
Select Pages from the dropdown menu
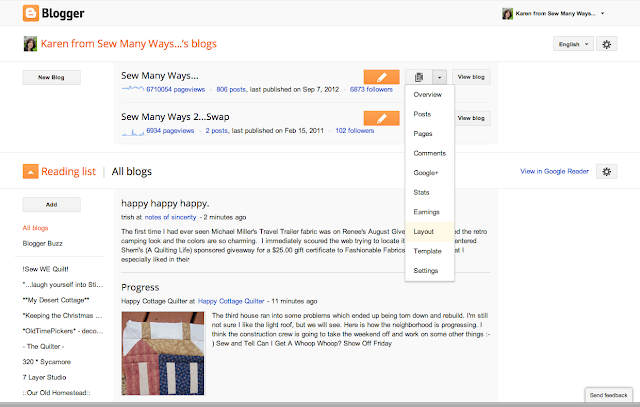point(430,133)
